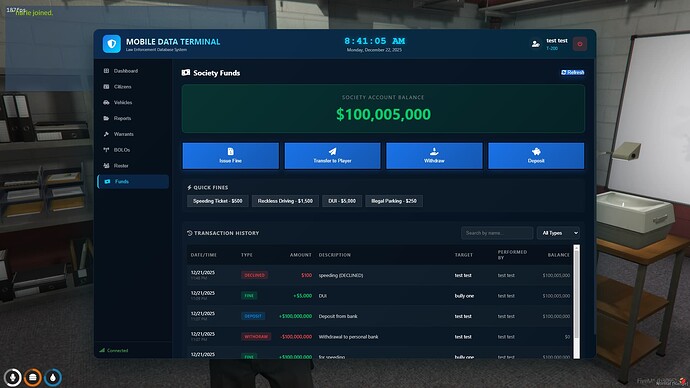This screenshot has width=690, height=388.
Task: Click the Deposit button
Action: [x=536, y=156]
